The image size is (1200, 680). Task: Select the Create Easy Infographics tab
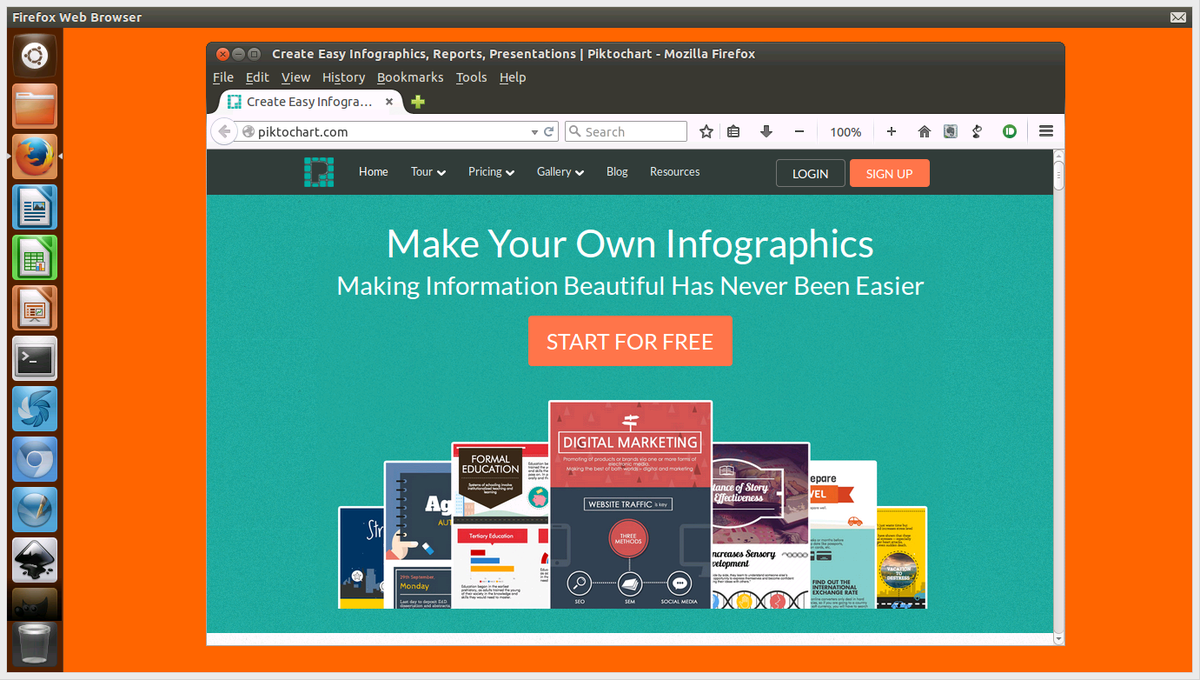(x=309, y=102)
